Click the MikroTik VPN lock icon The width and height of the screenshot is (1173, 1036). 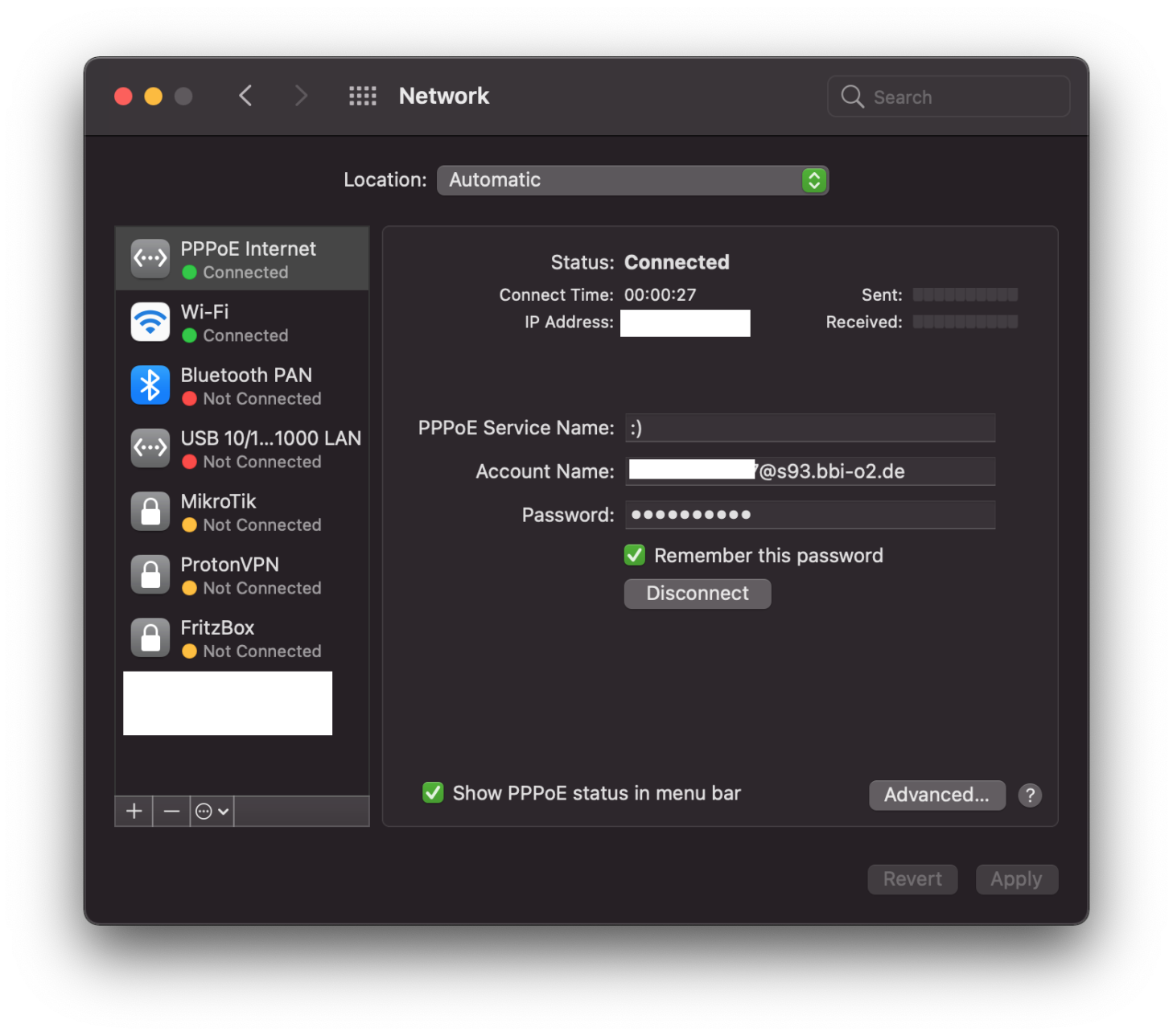[x=150, y=511]
